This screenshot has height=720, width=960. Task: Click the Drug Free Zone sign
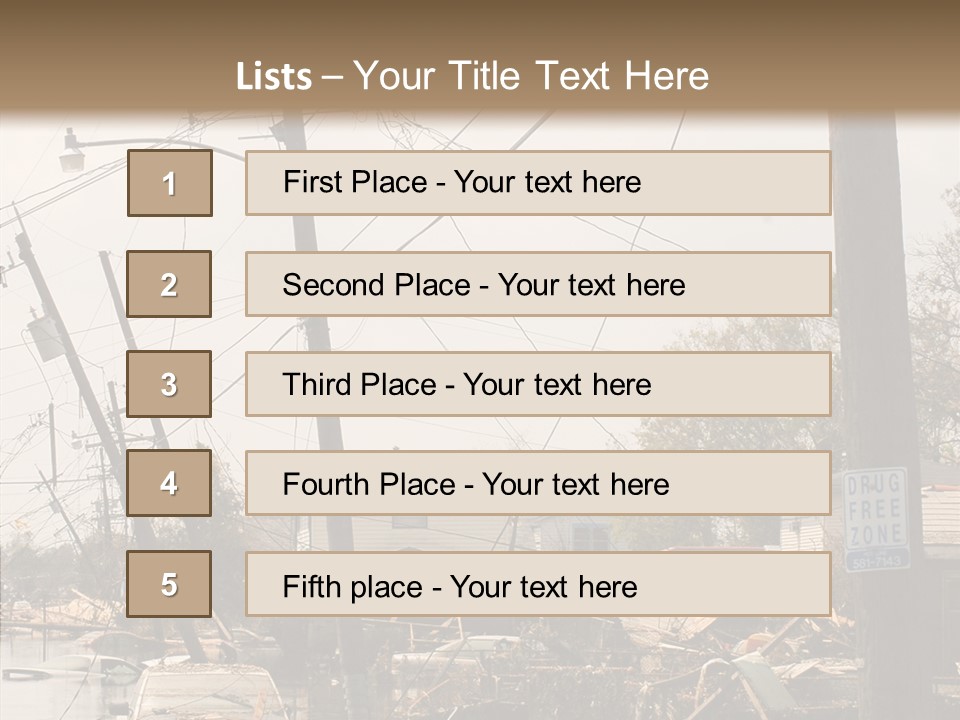click(x=876, y=518)
